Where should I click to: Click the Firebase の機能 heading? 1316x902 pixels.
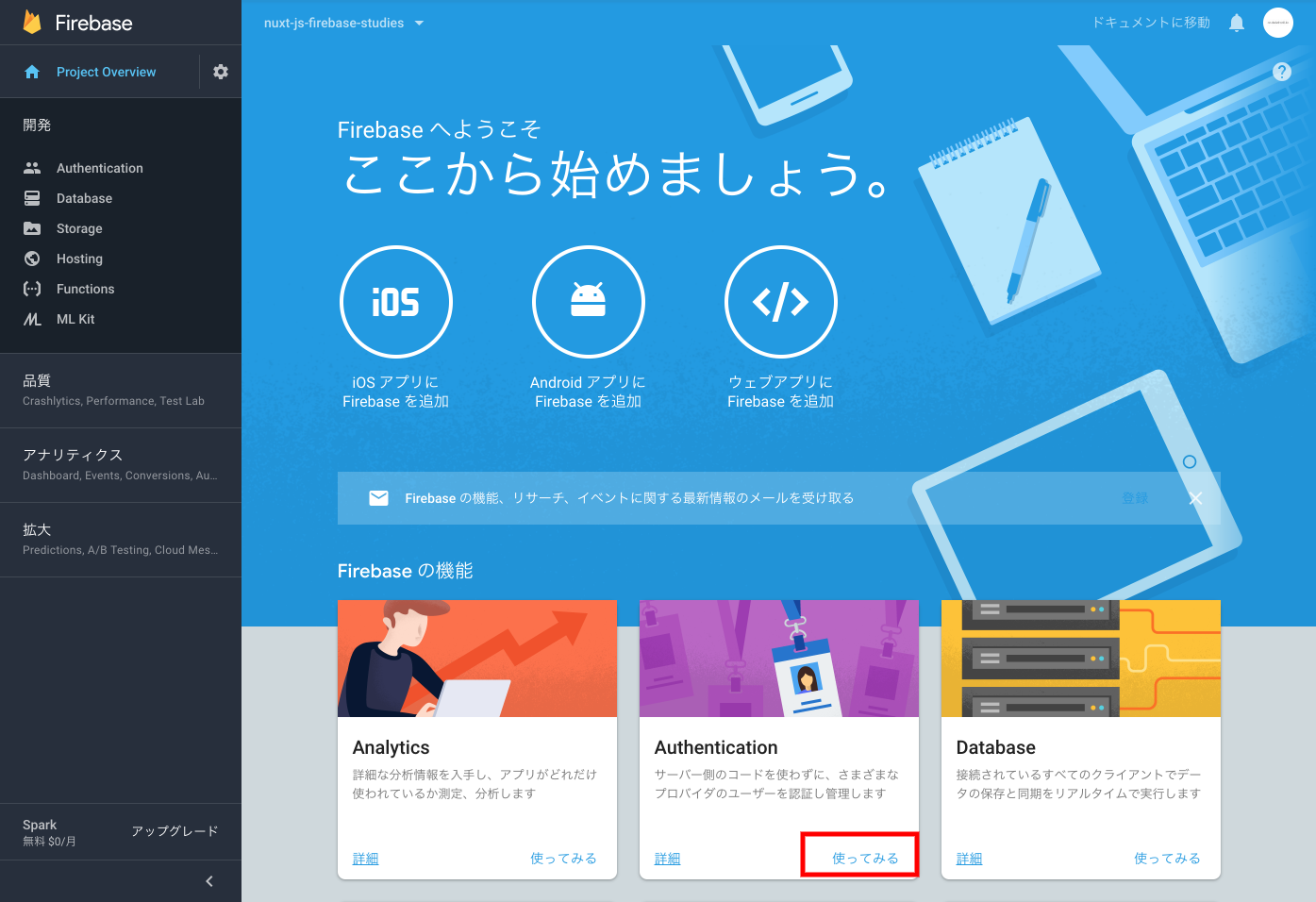(406, 571)
